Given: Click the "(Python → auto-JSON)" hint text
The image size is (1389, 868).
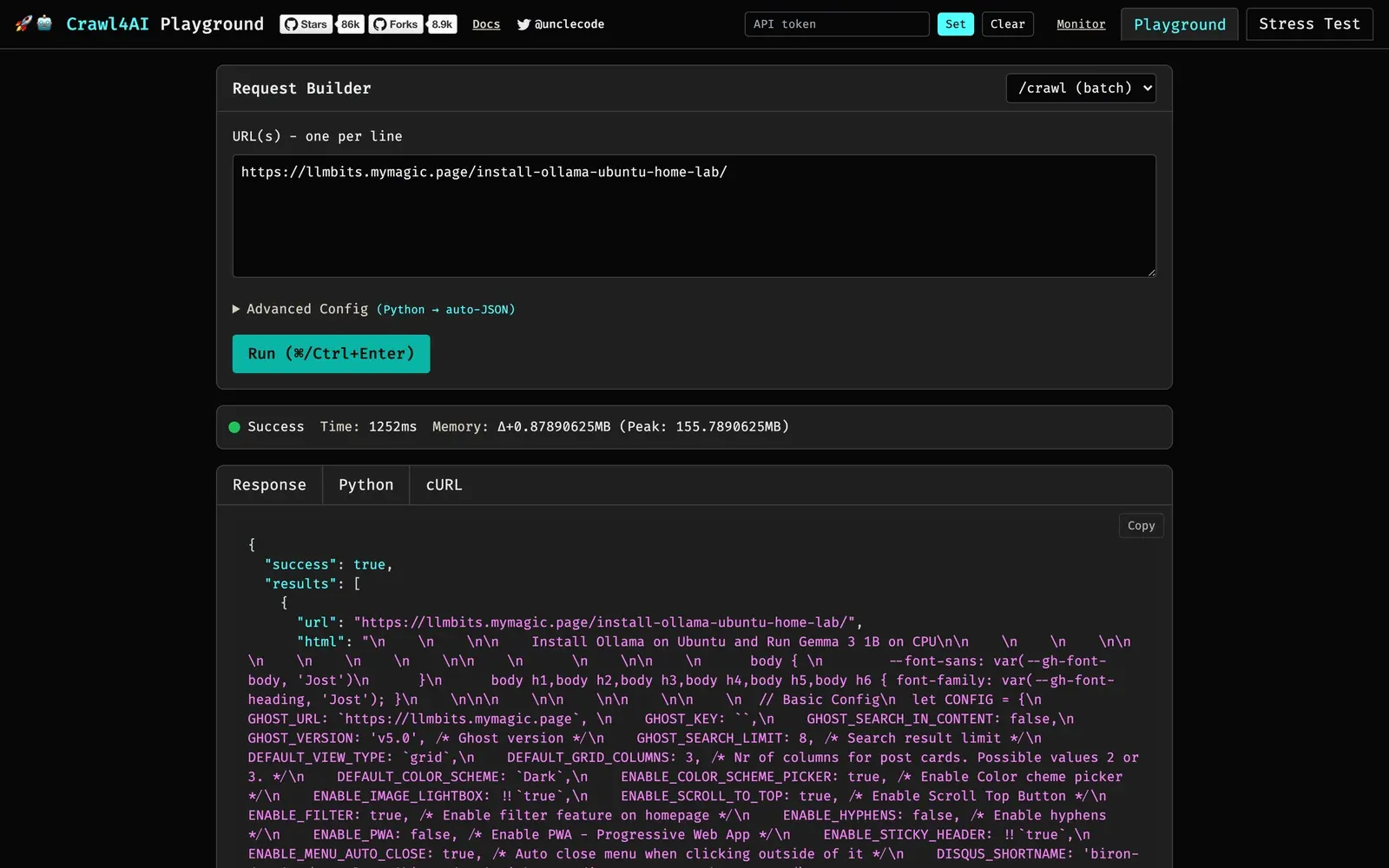Looking at the screenshot, I should coord(445,310).
